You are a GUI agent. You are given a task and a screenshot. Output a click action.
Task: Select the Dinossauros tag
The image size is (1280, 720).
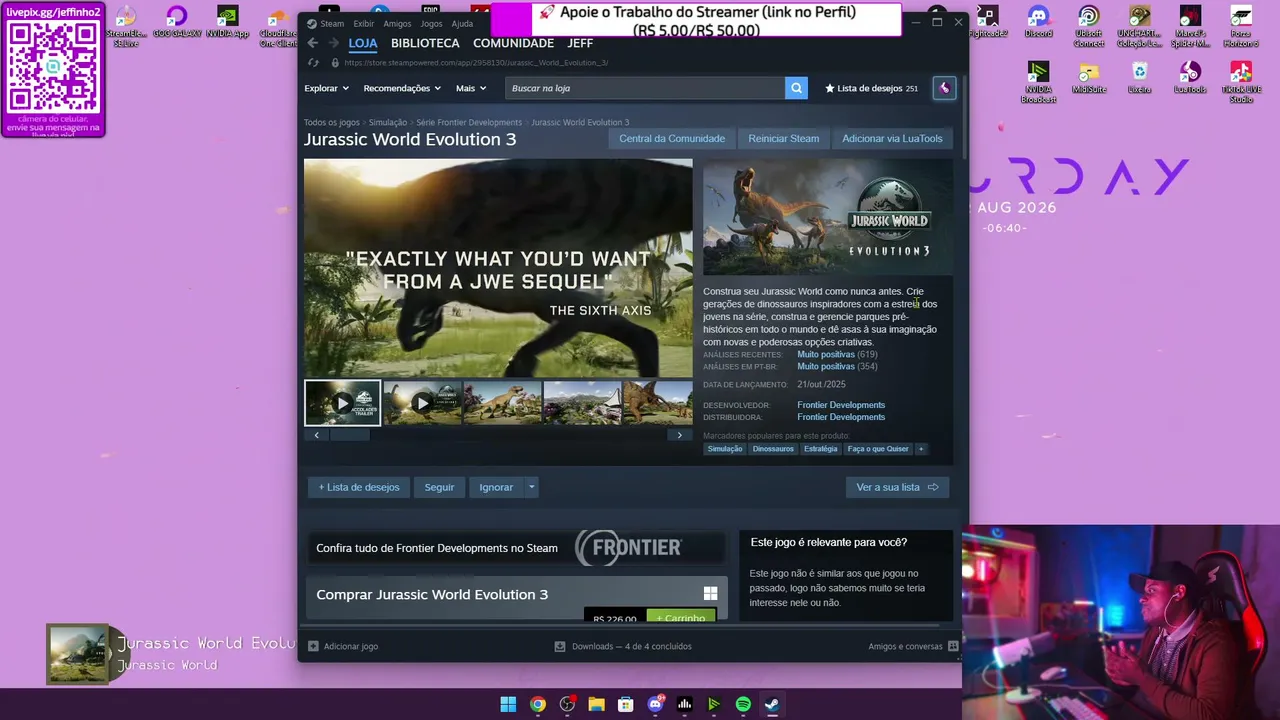773,449
